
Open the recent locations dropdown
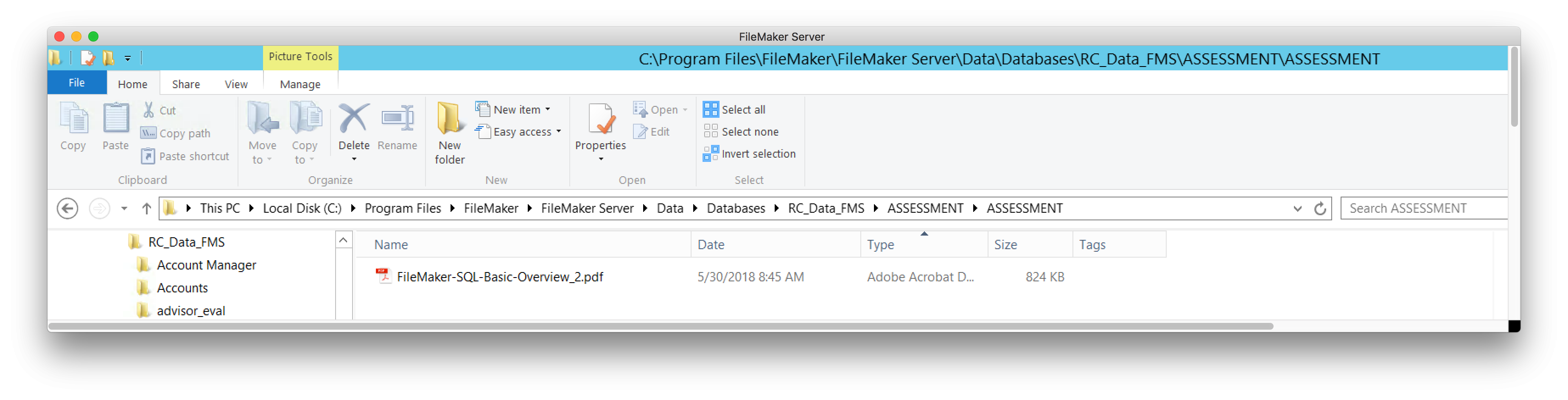[124, 208]
